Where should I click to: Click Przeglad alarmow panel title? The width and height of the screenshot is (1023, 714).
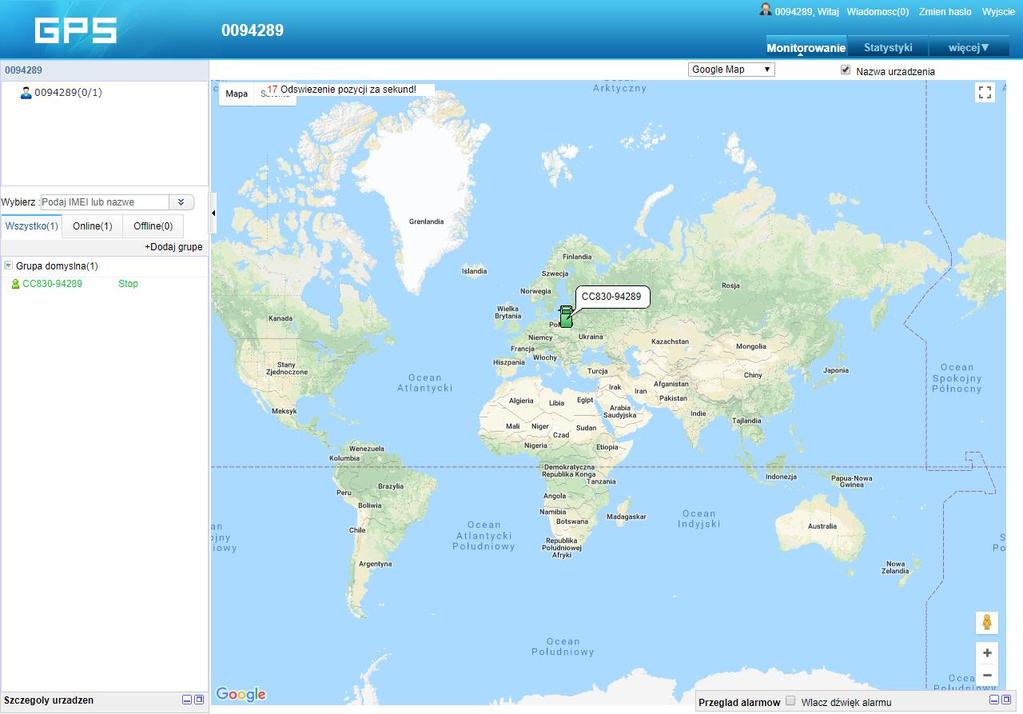(x=739, y=703)
